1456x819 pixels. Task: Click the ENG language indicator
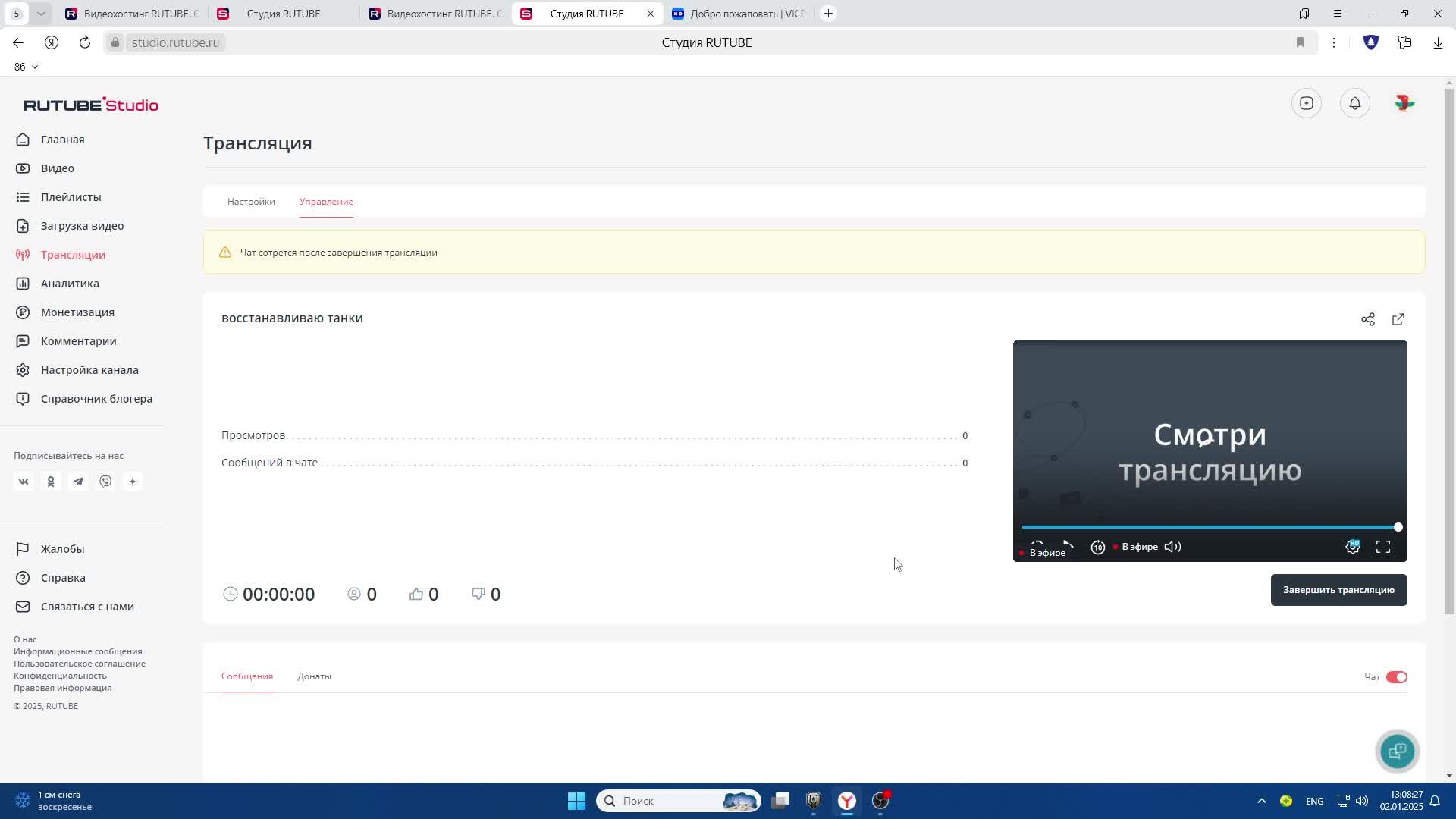coord(1315,802)
